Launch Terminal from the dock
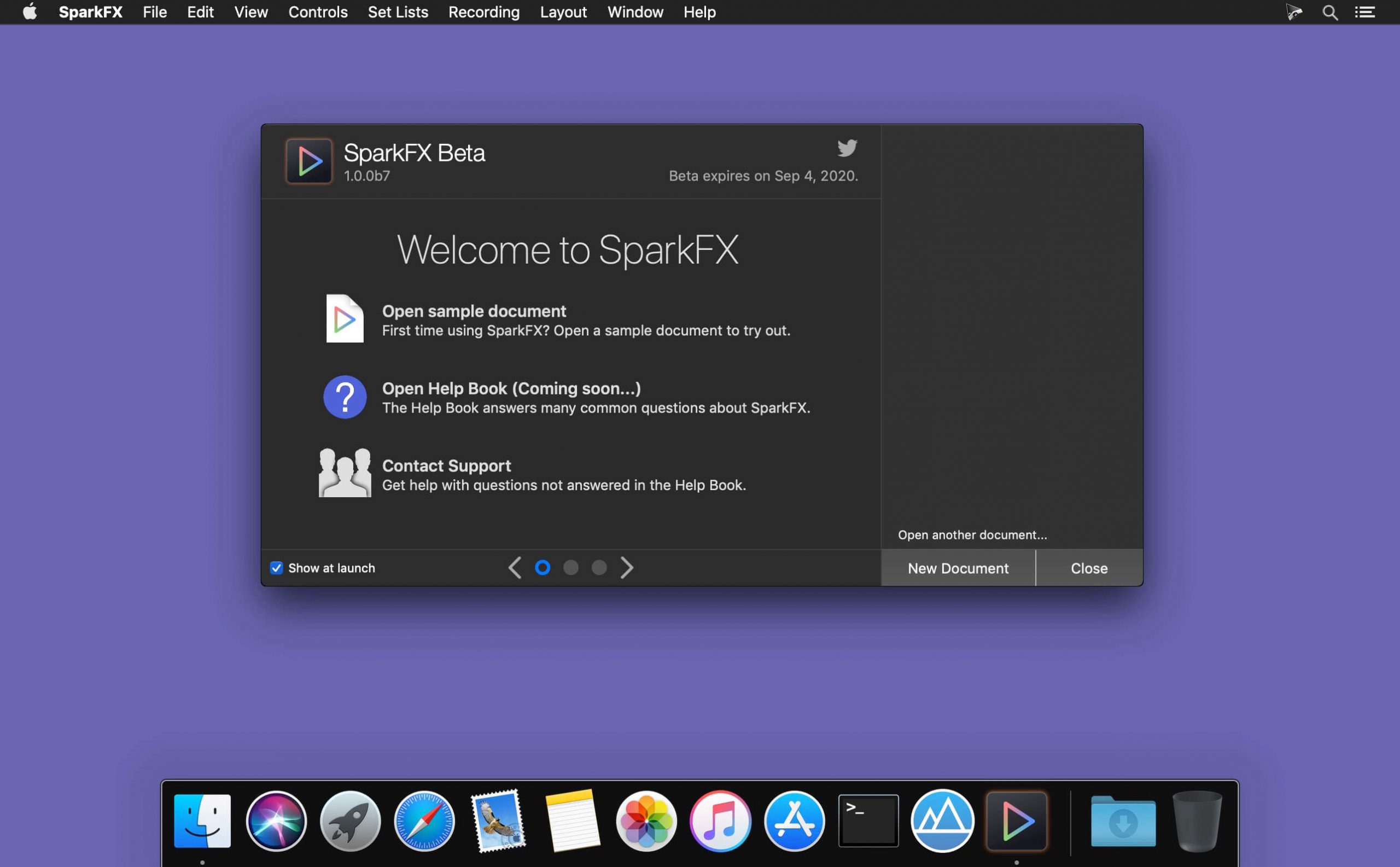Screen dimensions: 1400x867 coord(868,821)
